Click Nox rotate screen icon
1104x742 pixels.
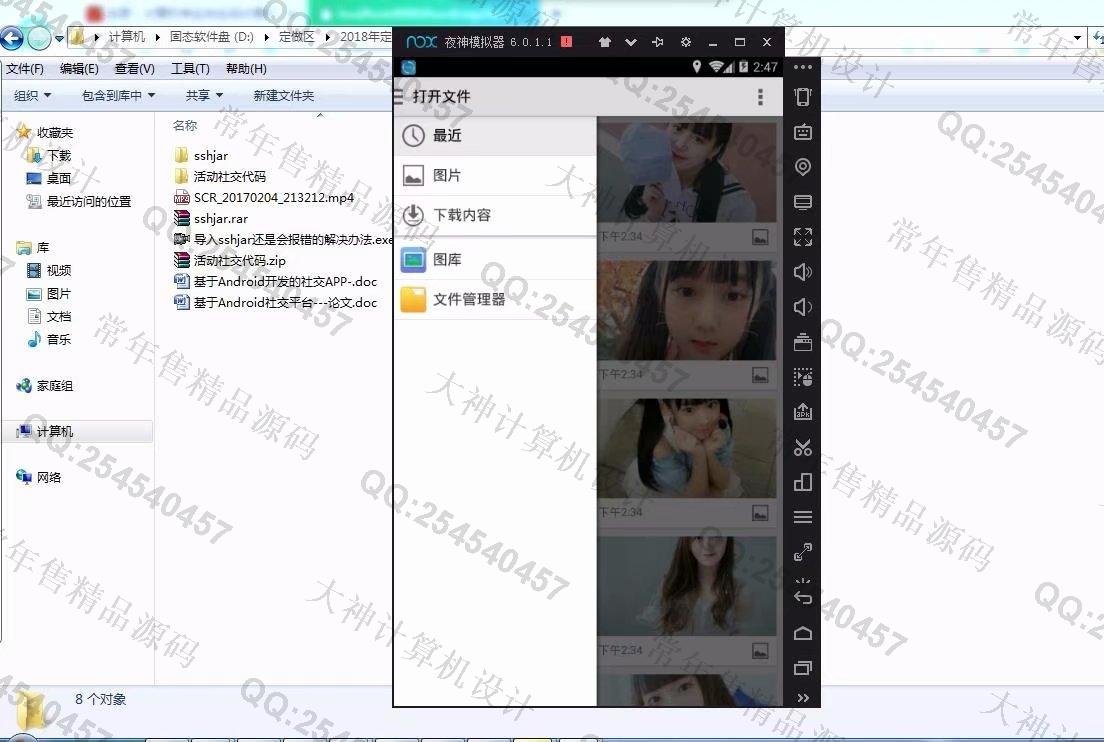click(x=803, y=482)
